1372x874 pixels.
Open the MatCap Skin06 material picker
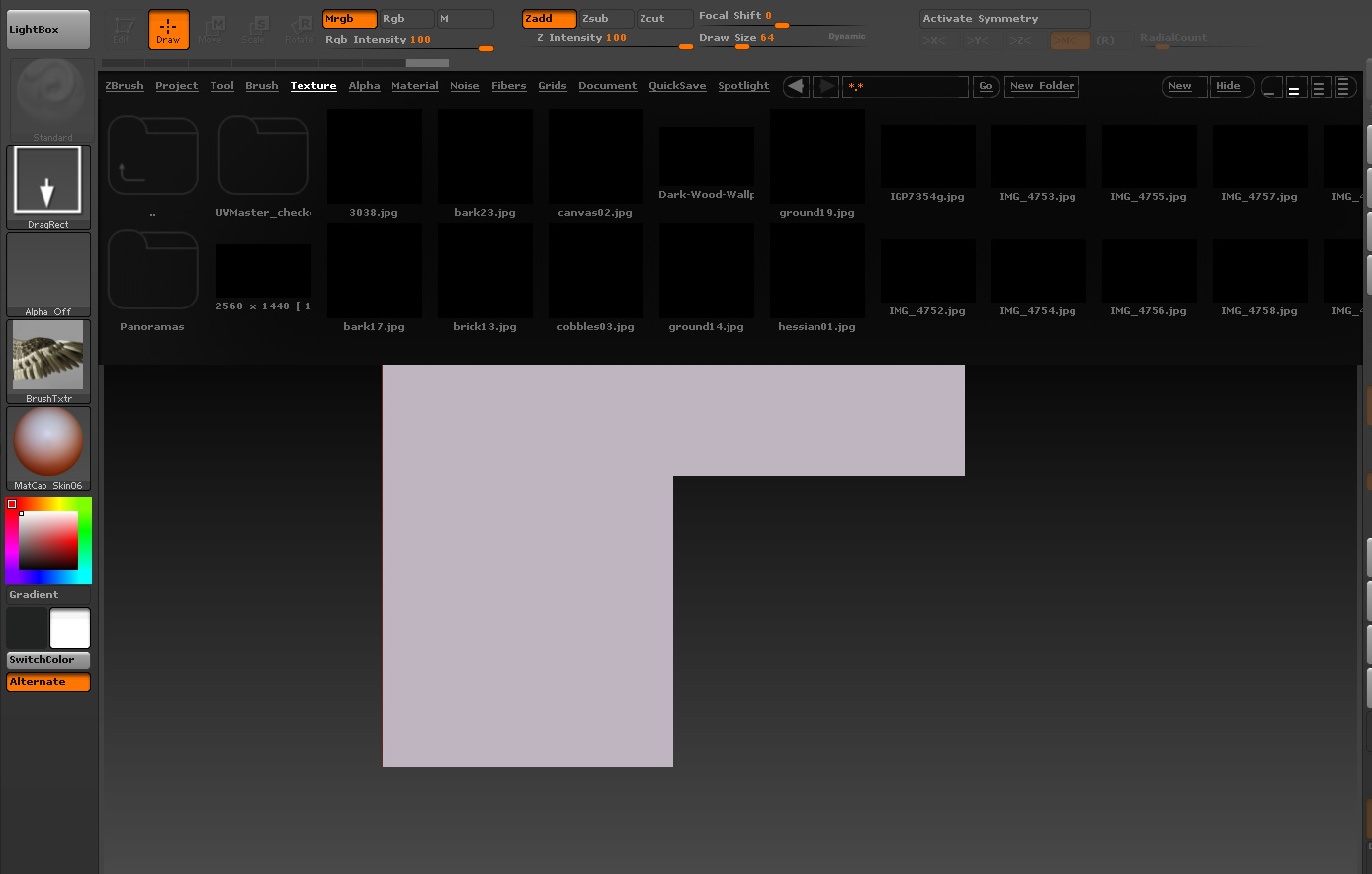[47, 444]
